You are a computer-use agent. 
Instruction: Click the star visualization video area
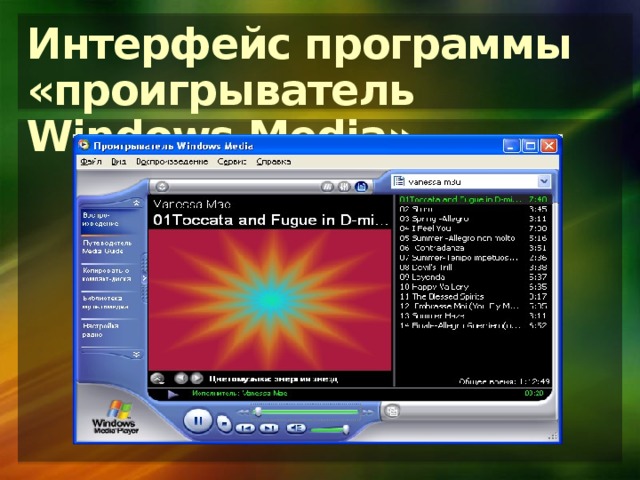tap(269, 300)
